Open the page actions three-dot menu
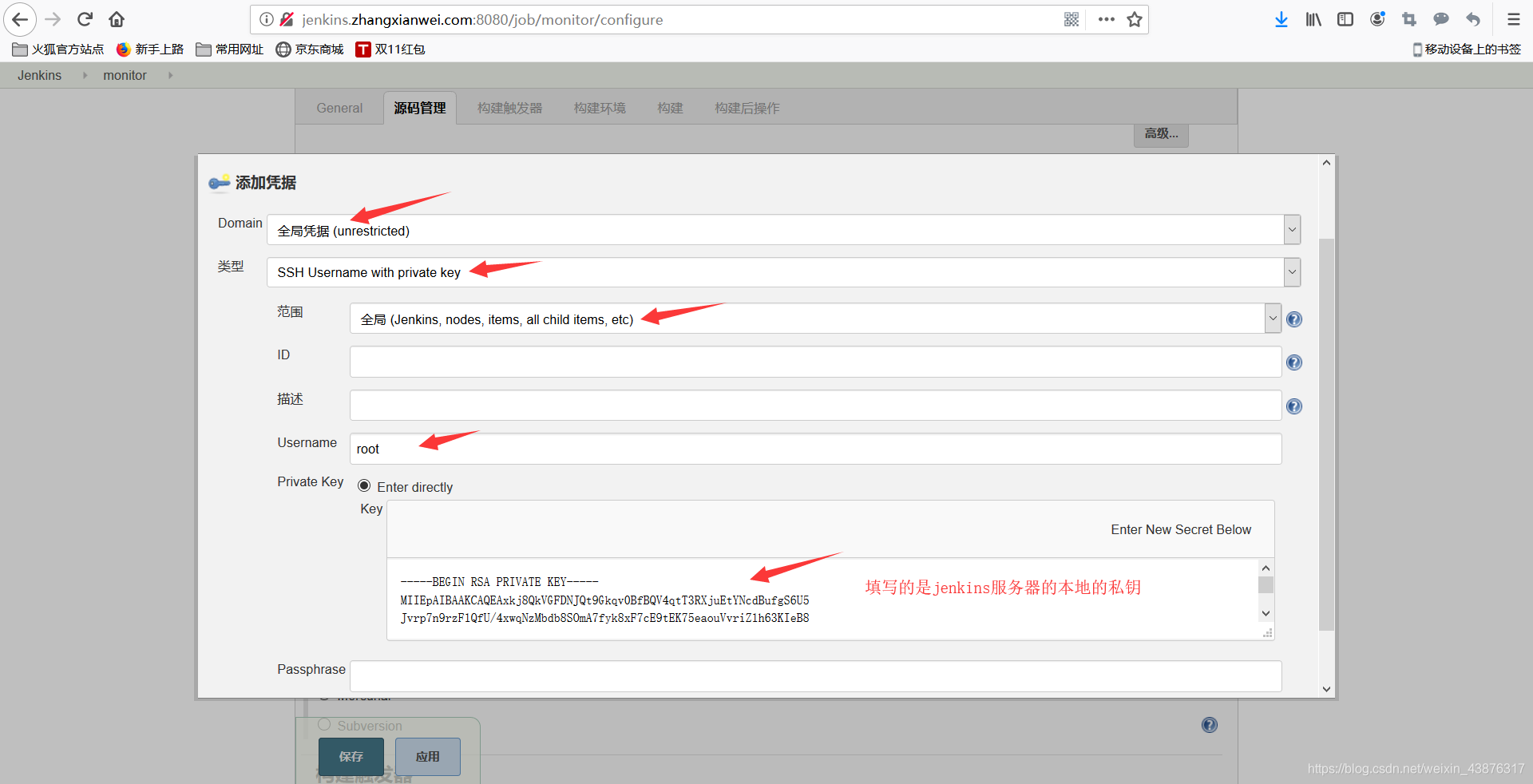Screen dimensions: 1533x784 [x=1106, y=19]
